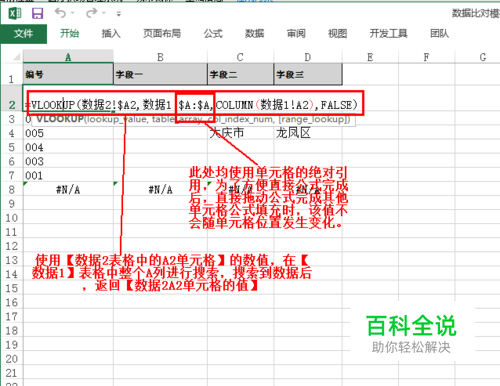Select row 12 header

tap(12, 246)
